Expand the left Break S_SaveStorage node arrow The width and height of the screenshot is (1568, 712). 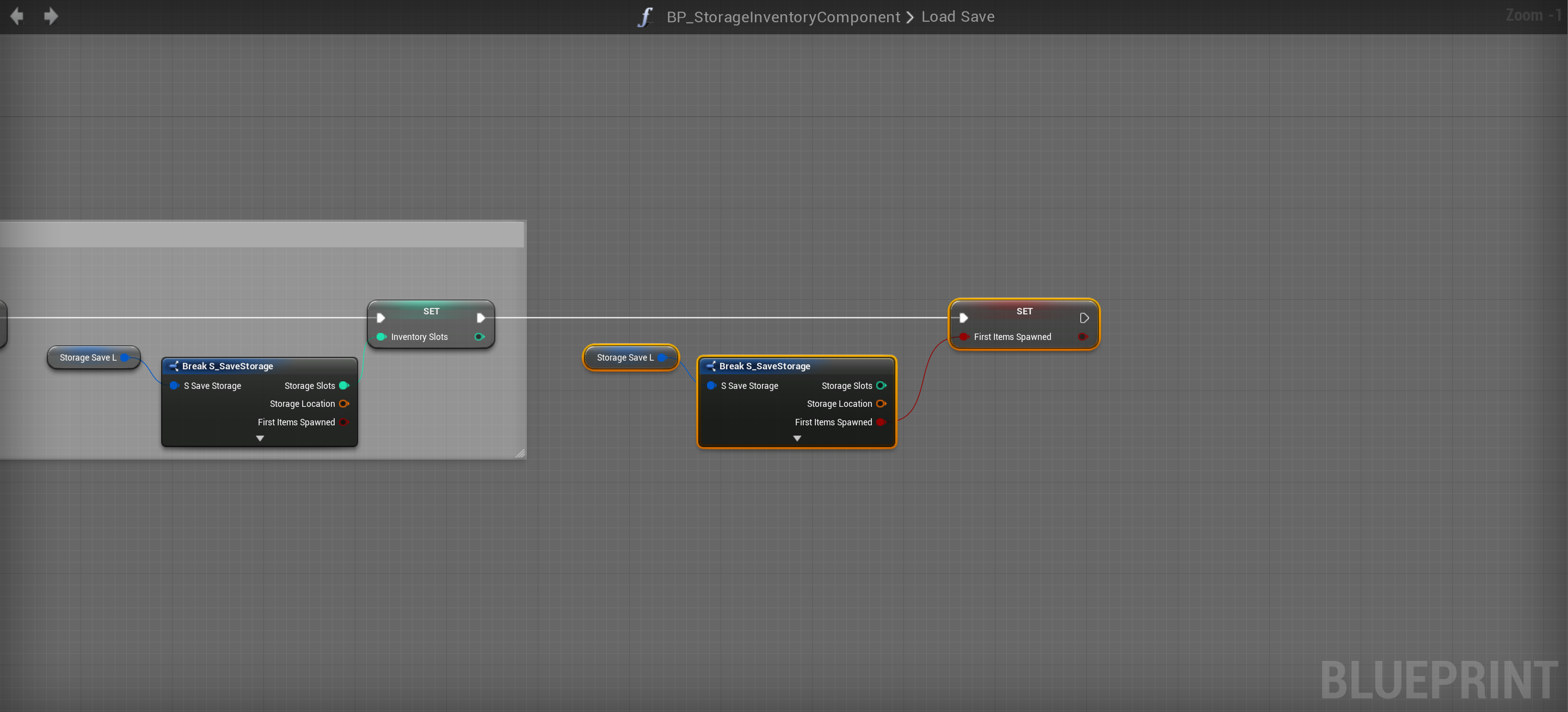pos(260,438)
